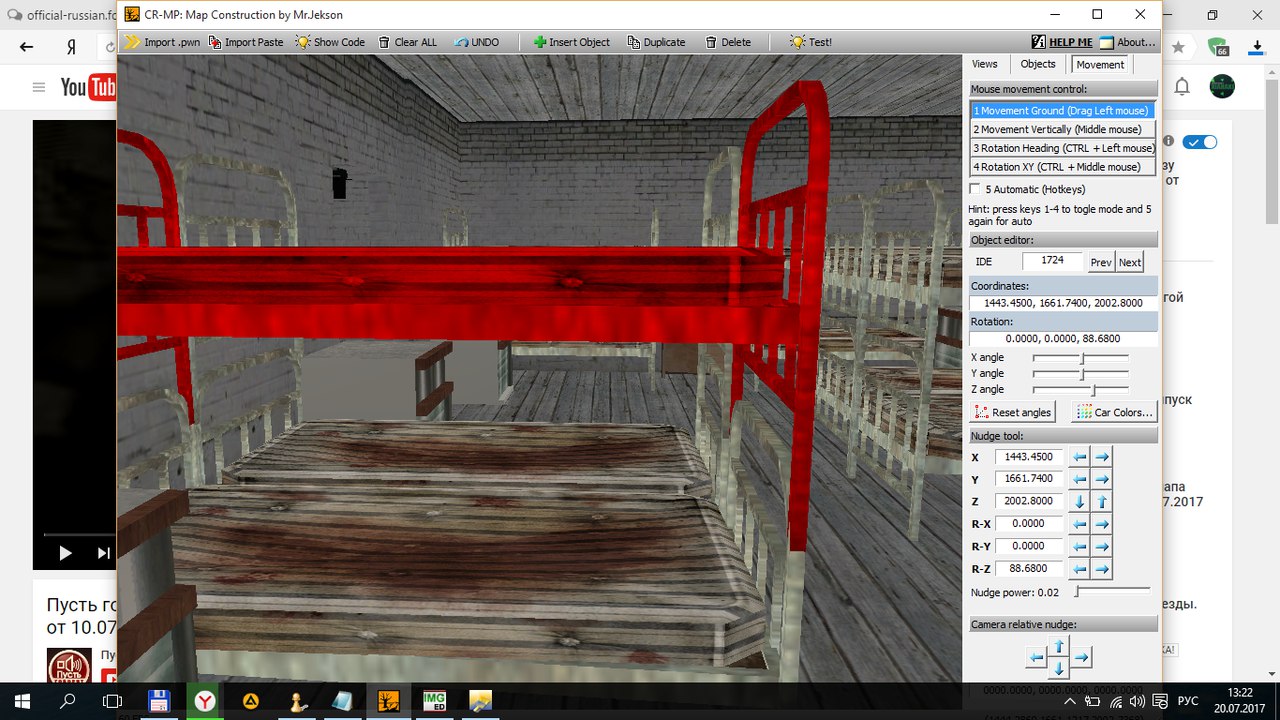Delete the selected object via toolbar

pos(728,42)
